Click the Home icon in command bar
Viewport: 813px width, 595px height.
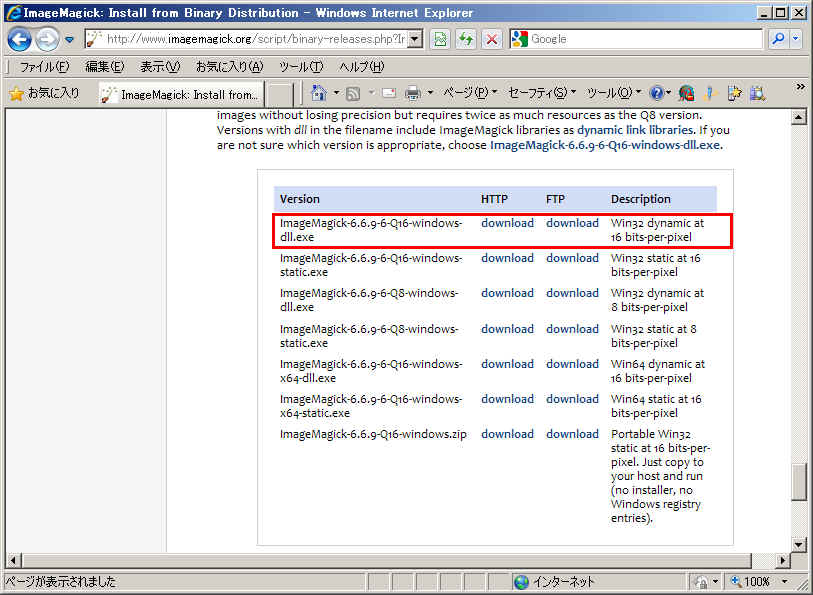click(x=318, y=93)
